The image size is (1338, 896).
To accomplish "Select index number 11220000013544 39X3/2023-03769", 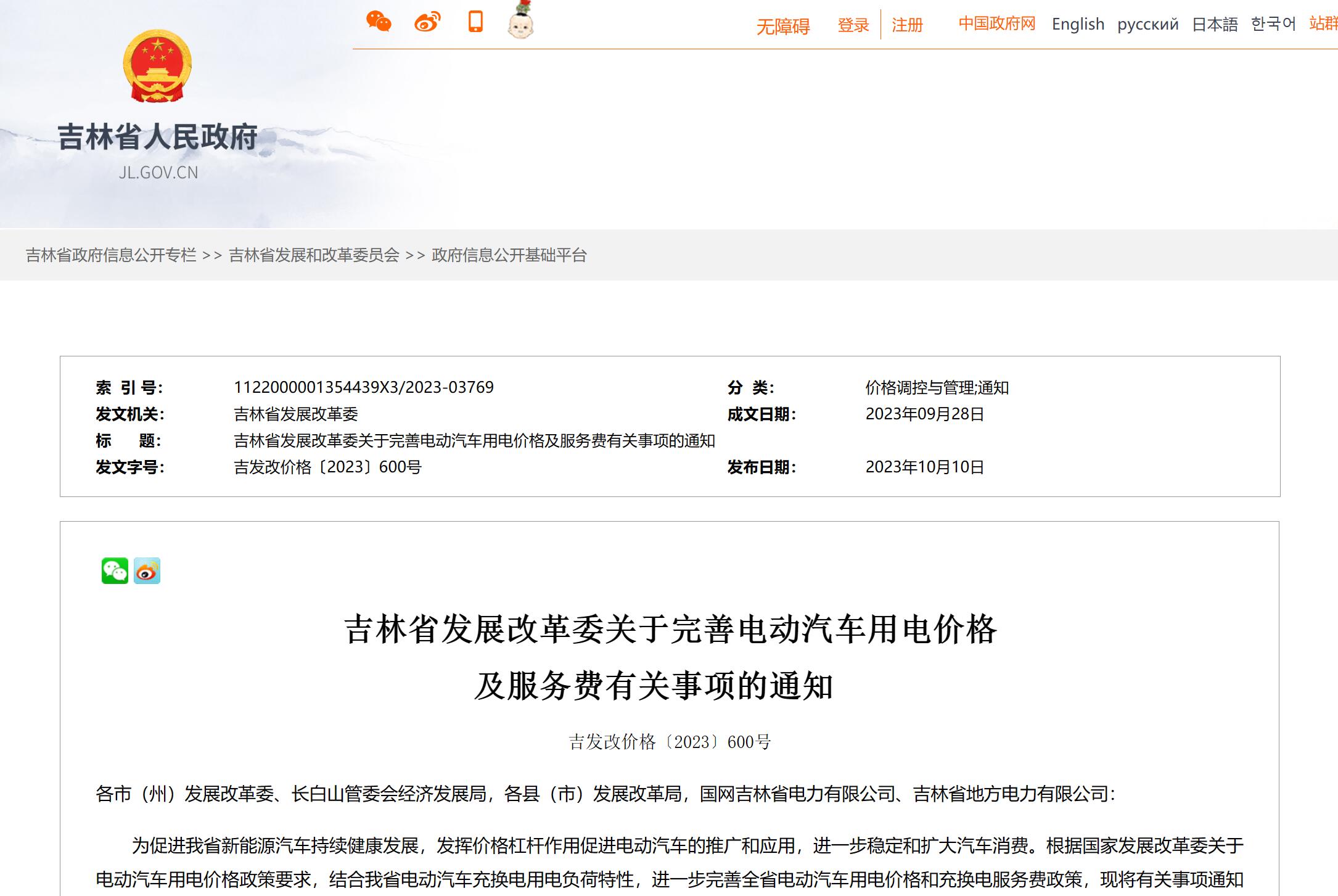I will (364, 387).
